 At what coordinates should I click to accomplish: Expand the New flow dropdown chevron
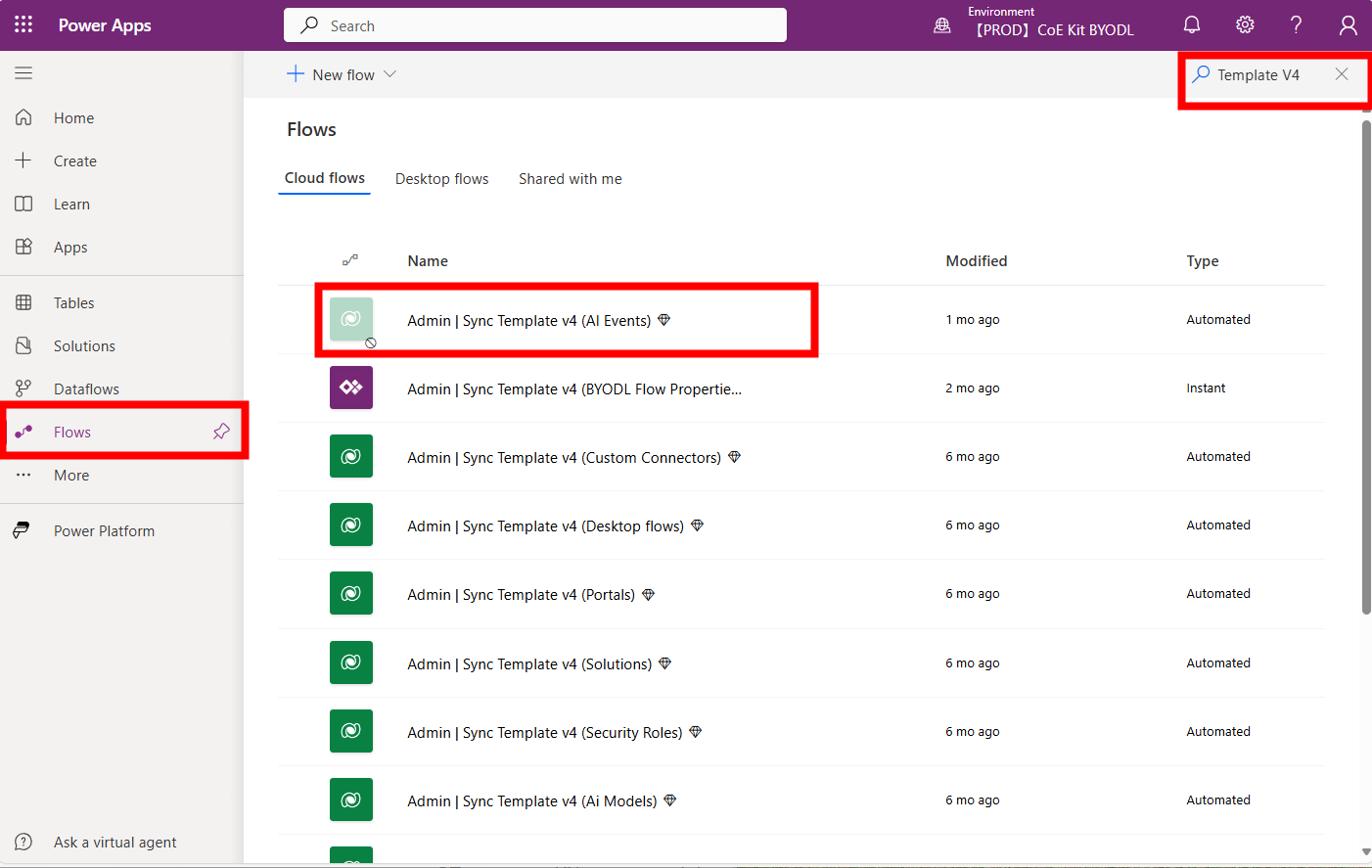click(x=389, y=74)
